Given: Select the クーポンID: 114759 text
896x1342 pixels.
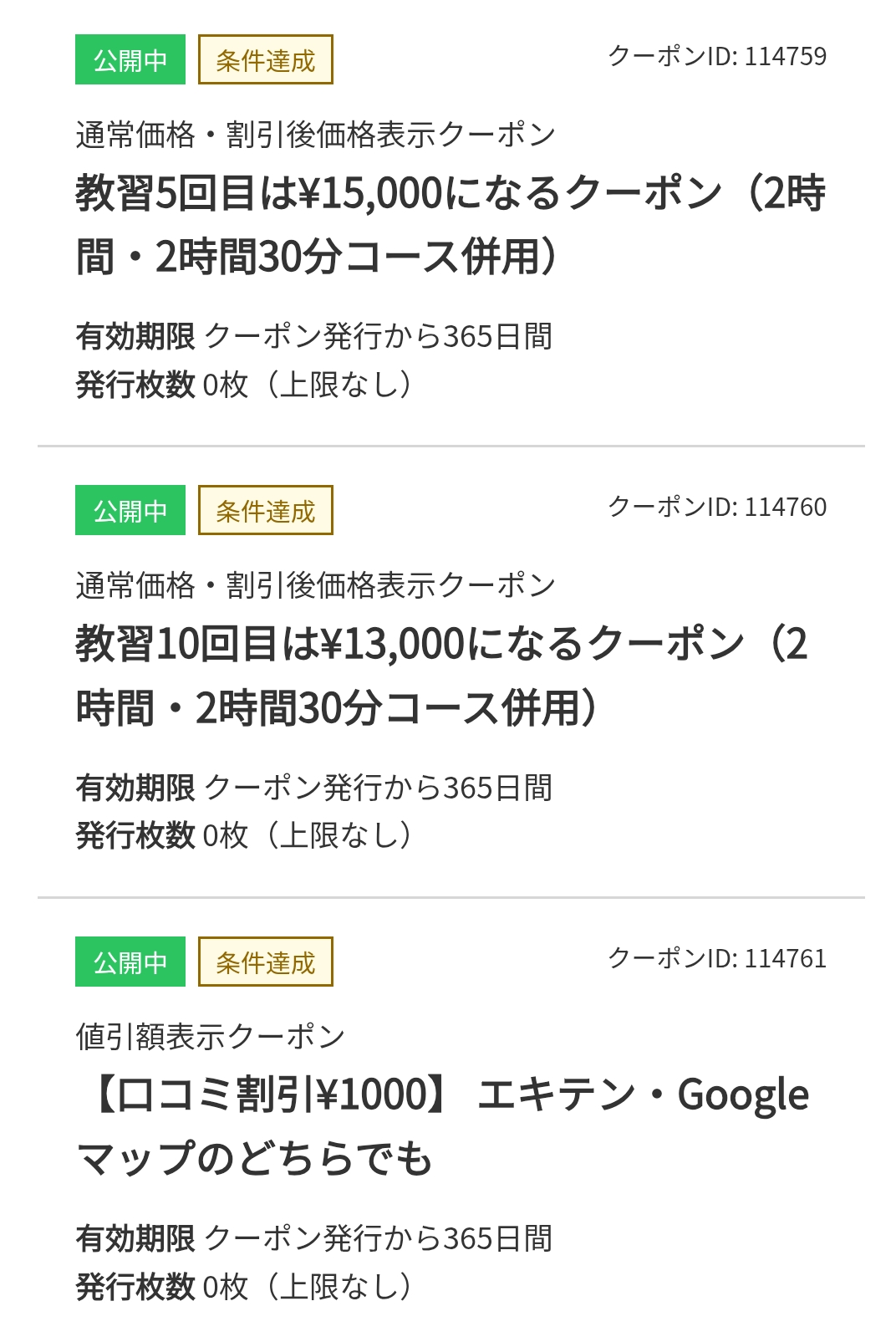Looking at the screenshot, I should [x=716, y=56].
